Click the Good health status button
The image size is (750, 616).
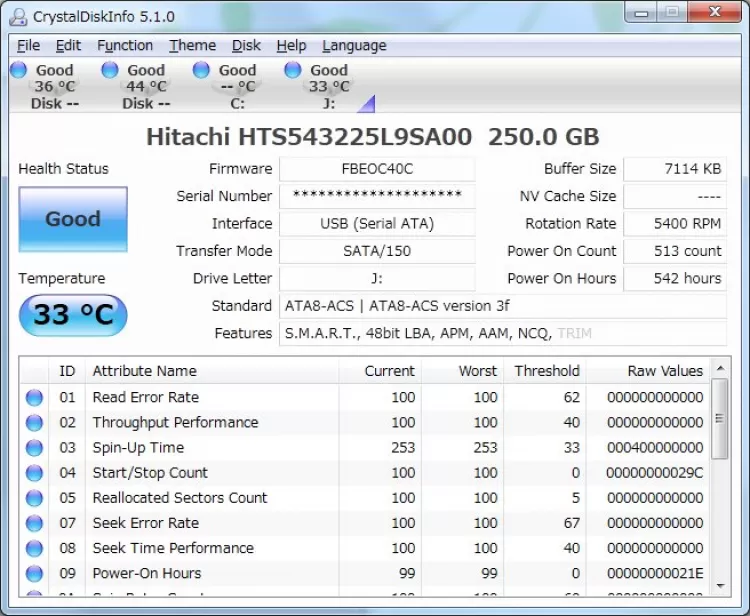click(73, 219)
